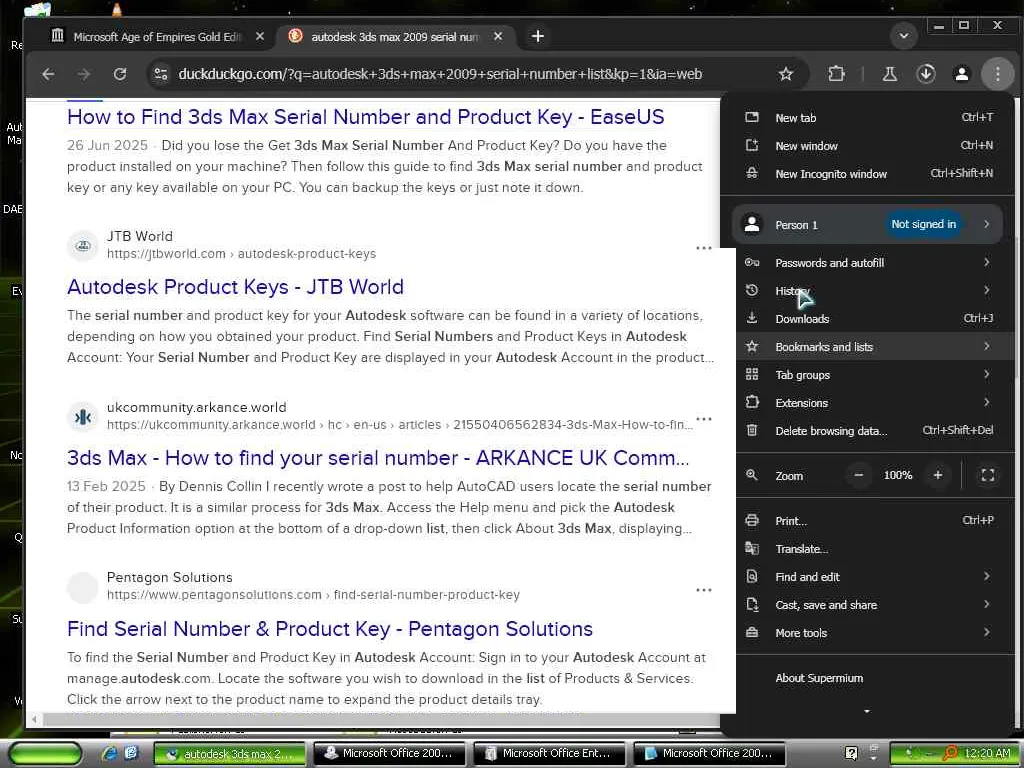
Task: Click the ukcommunity.arkance.world favicon
Action: (83, 417)
